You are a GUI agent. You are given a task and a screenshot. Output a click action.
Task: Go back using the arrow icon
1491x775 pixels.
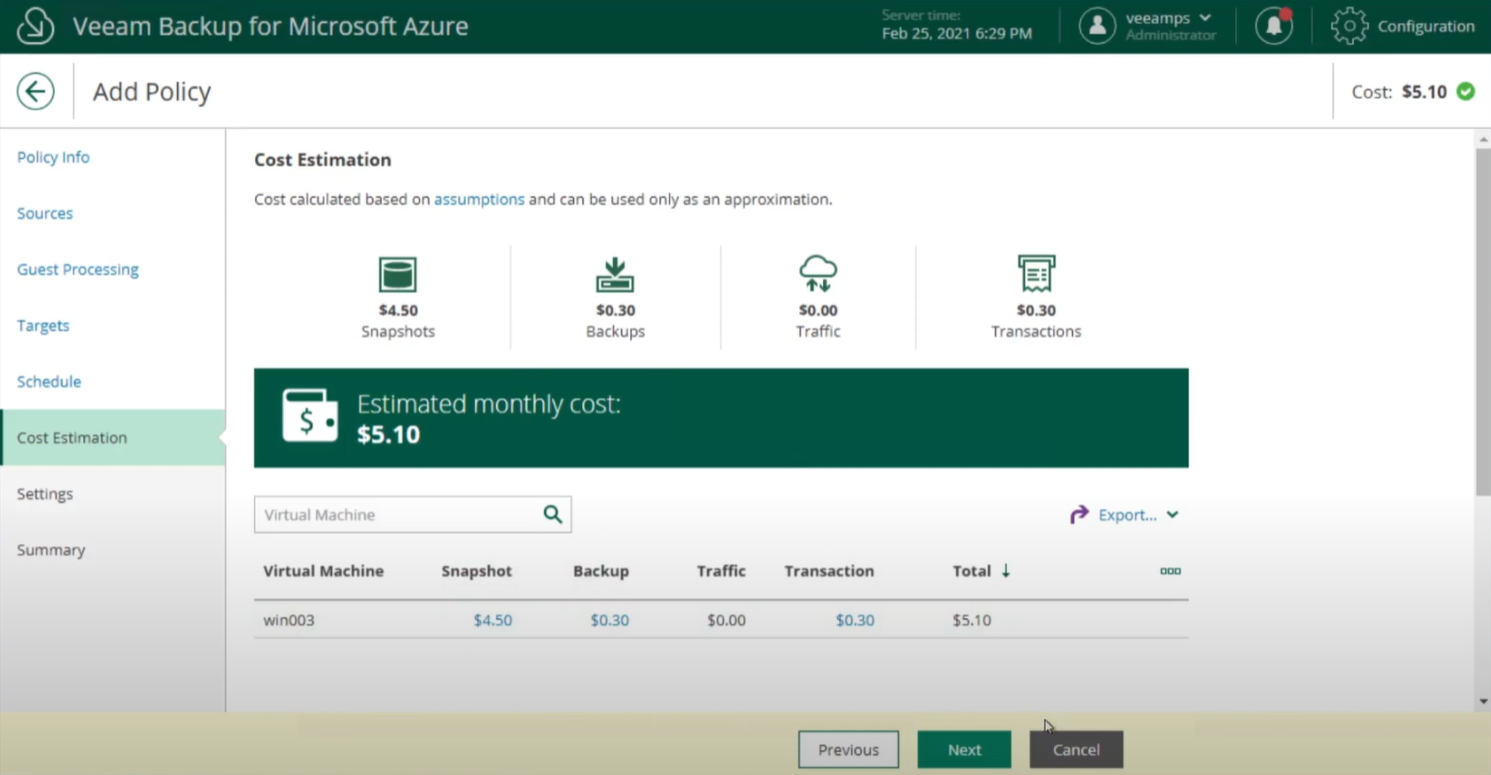[x=36, y=91]
